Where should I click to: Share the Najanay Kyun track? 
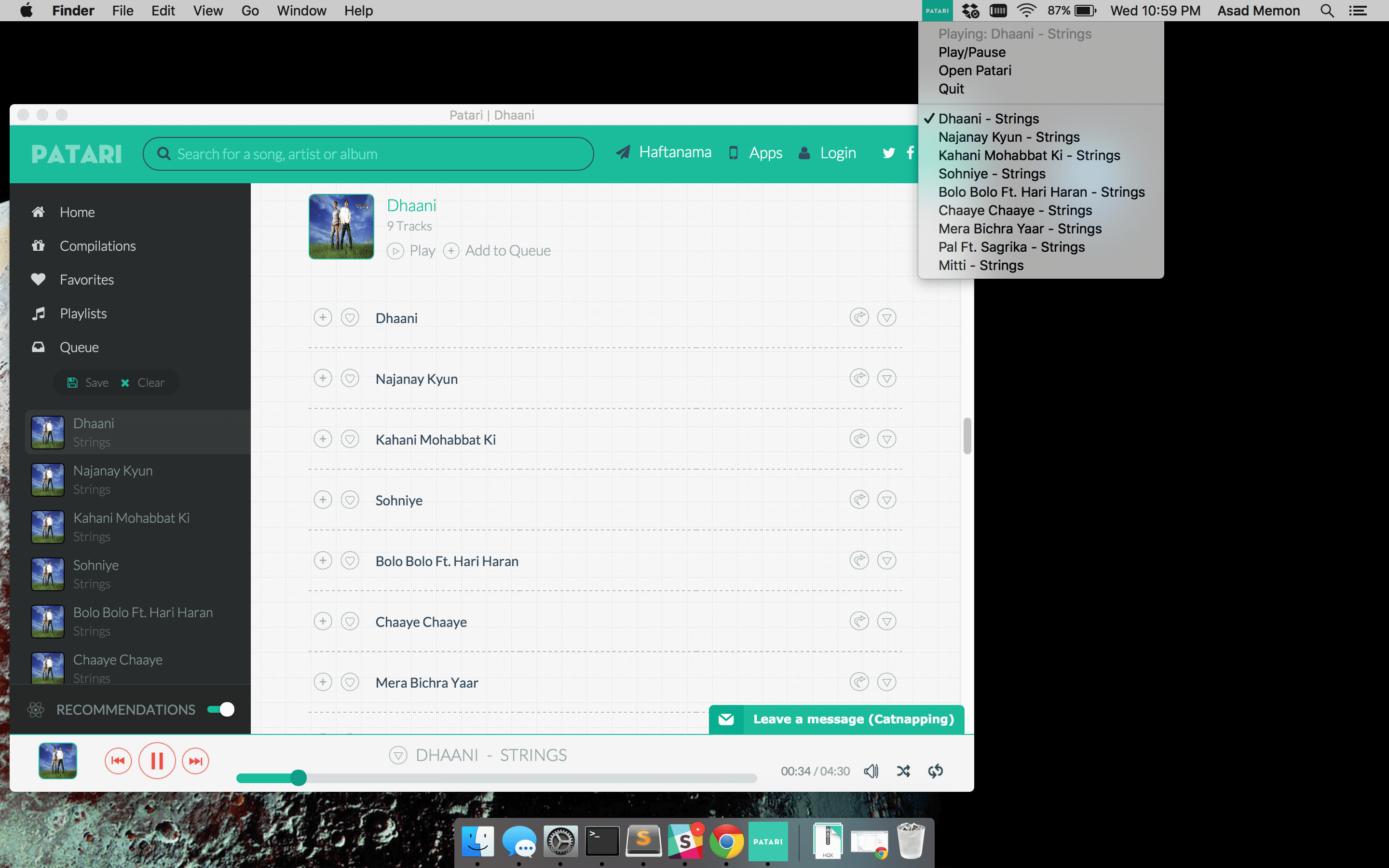pos(858,379)
